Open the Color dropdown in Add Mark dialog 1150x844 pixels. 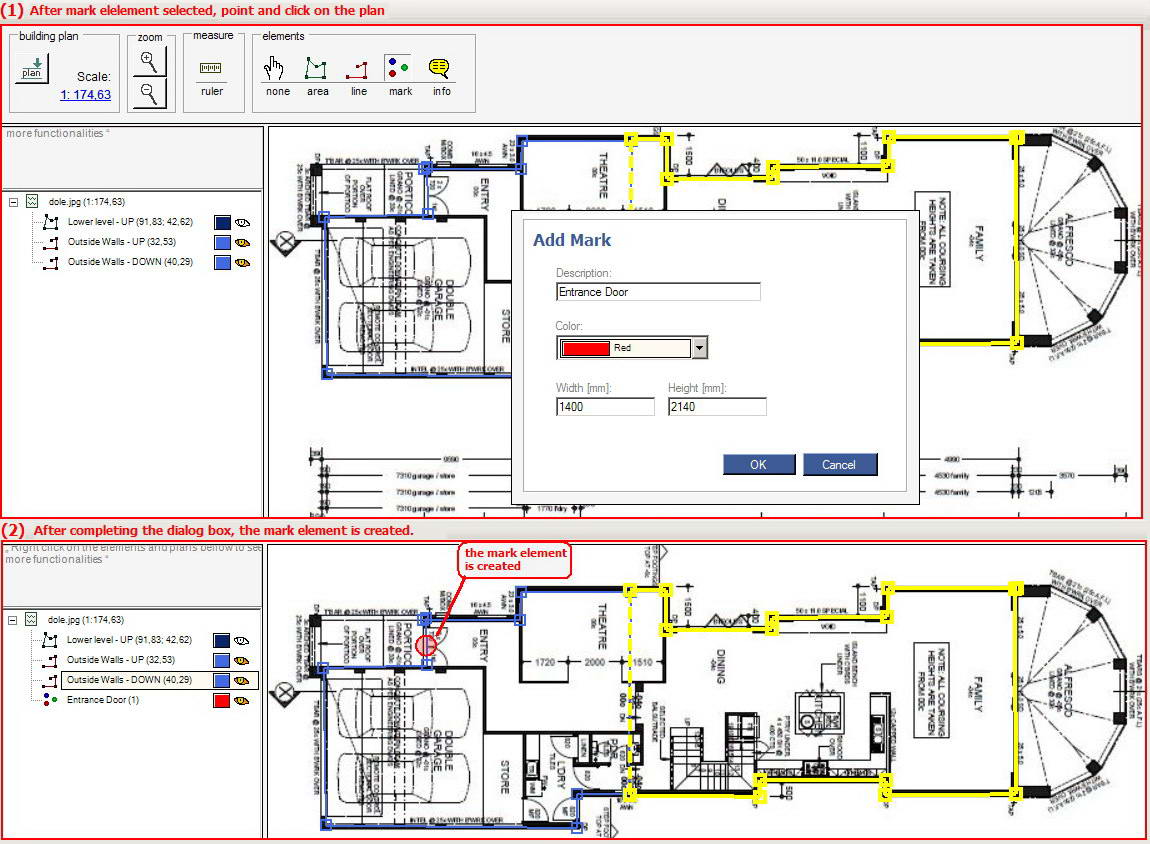click(700, 348)
